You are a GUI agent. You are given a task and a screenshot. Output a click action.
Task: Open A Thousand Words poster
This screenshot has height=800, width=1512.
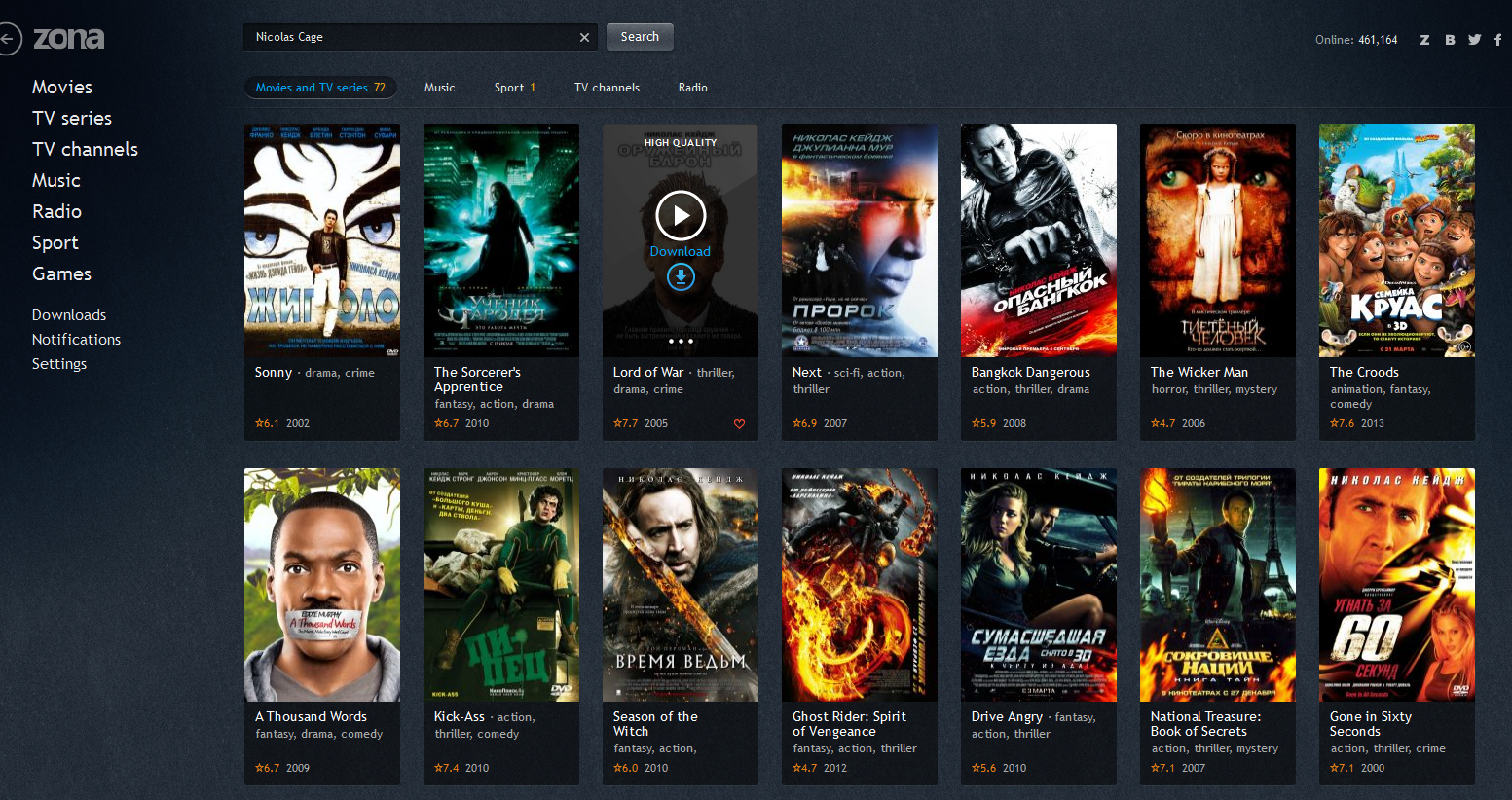(x=322, y=585)
